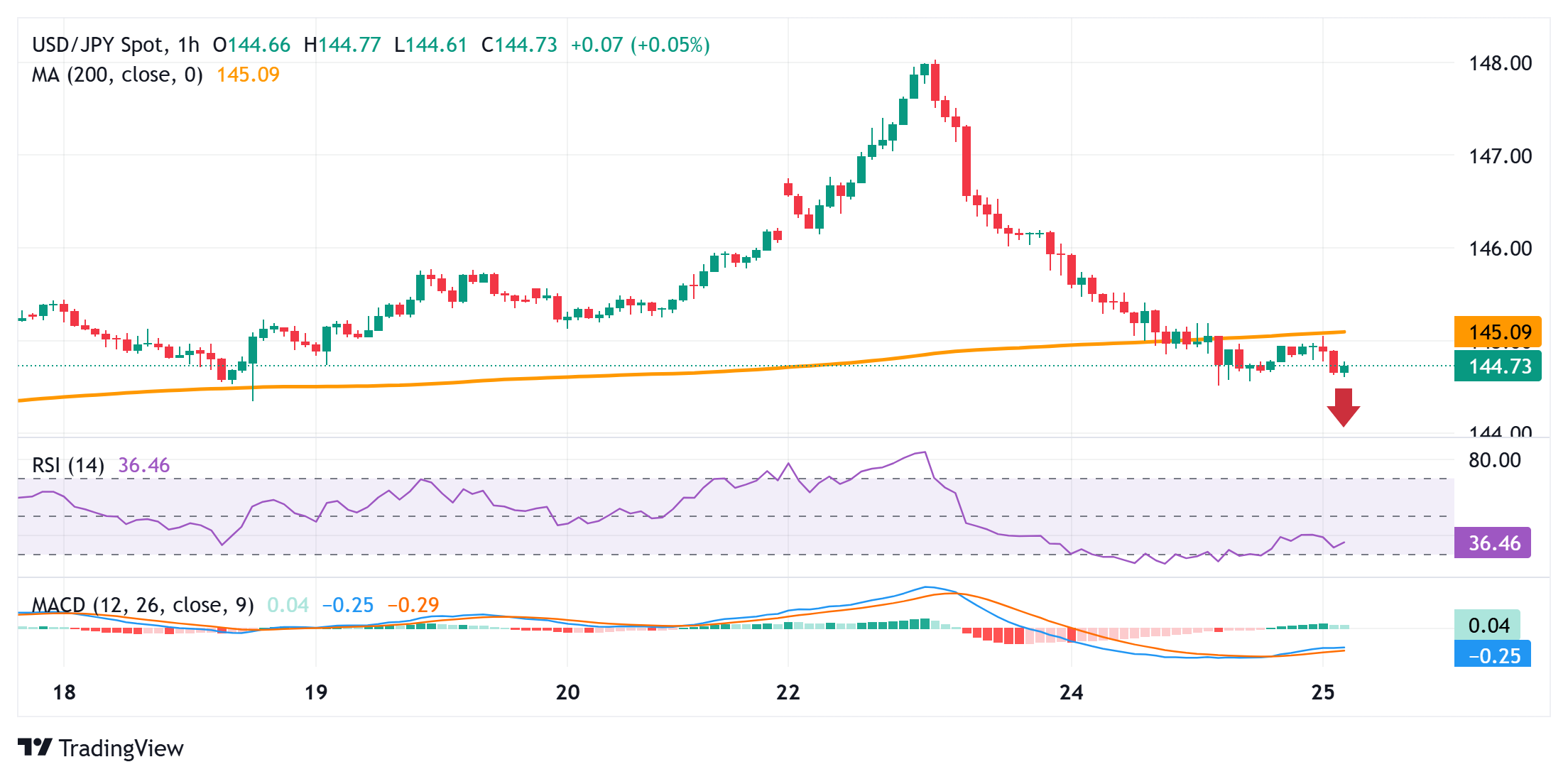Click the date 22 on the time axis

[x=788, y=692]
